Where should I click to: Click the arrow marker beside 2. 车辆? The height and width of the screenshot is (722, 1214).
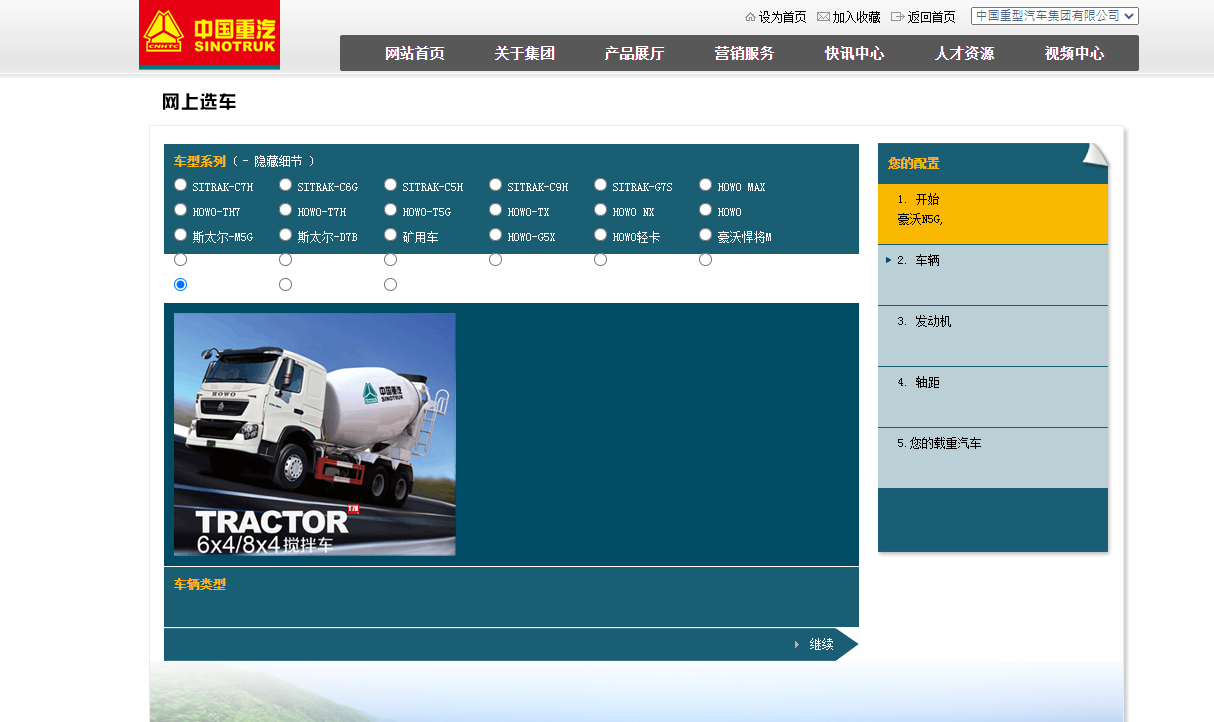coord(888,260)
